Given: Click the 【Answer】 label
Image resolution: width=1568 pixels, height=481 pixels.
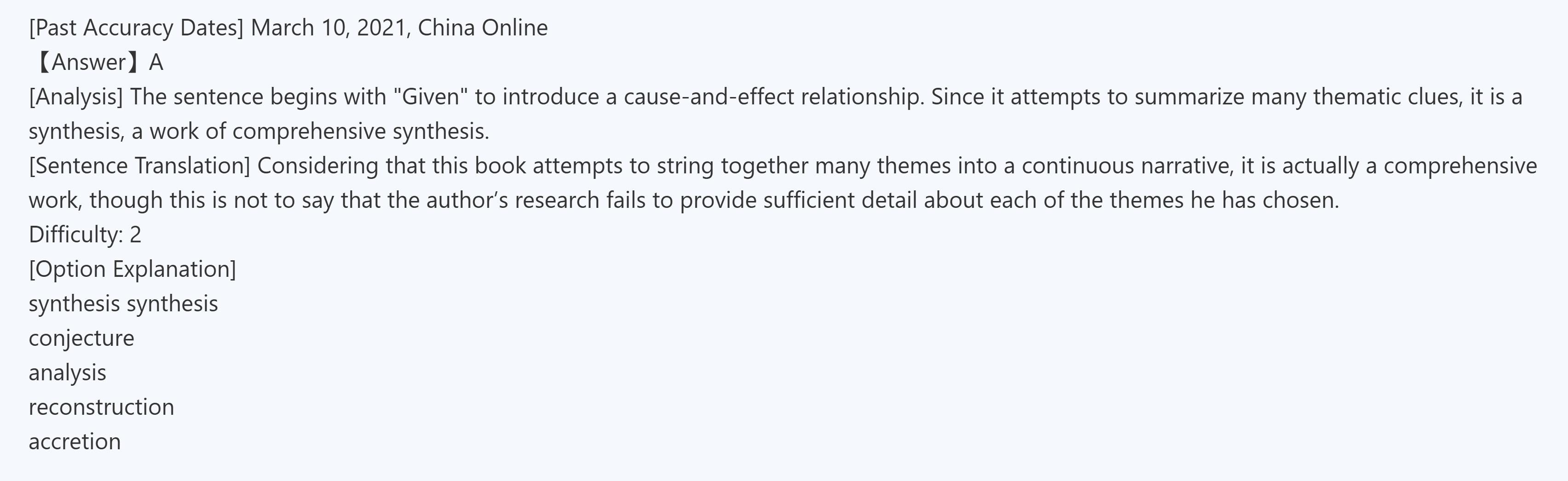Looking at the screenshot, I should [x=89, y=63].
